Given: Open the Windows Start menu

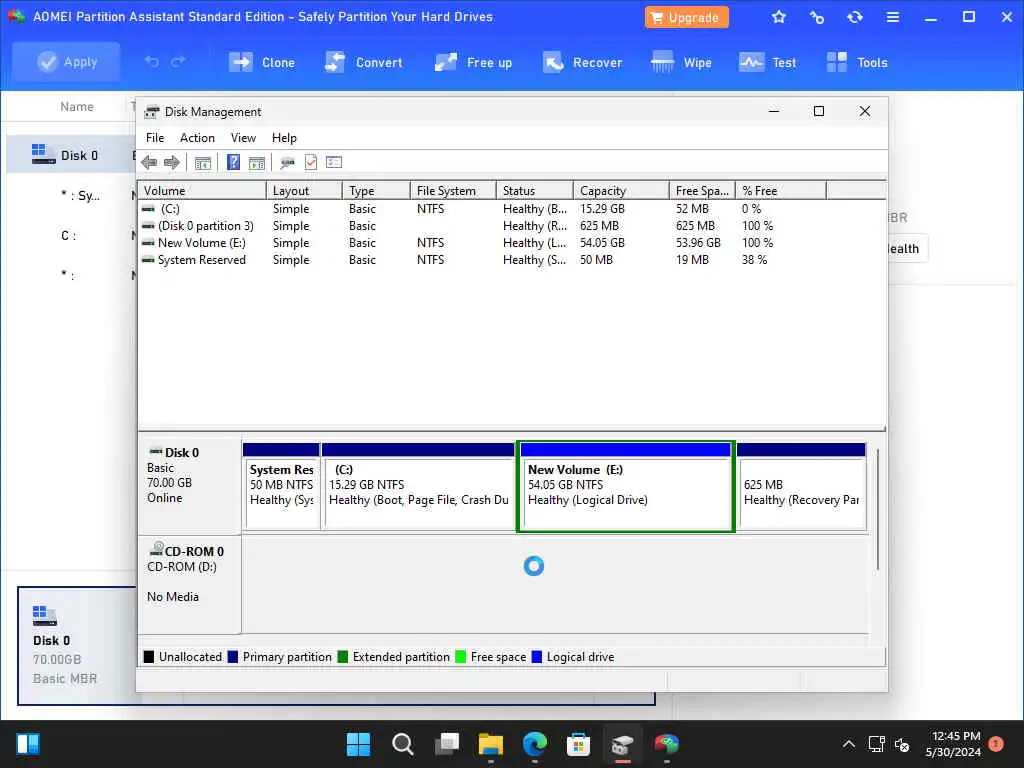Looking at the screenshot, I should (358, 744).
